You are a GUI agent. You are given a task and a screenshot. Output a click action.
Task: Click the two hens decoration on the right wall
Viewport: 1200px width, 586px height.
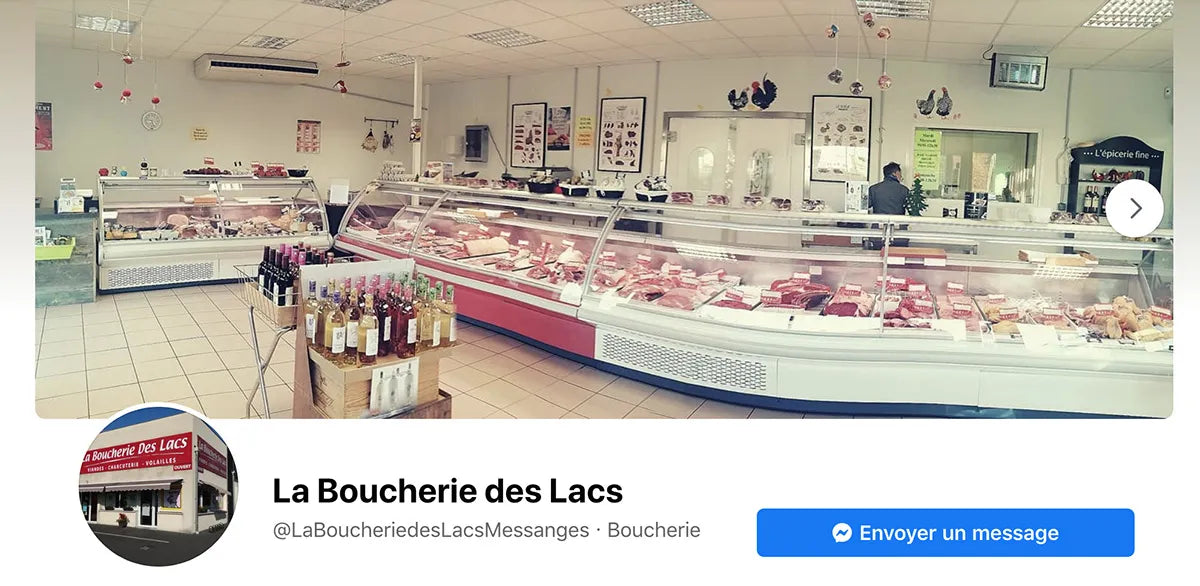point(935,103)
